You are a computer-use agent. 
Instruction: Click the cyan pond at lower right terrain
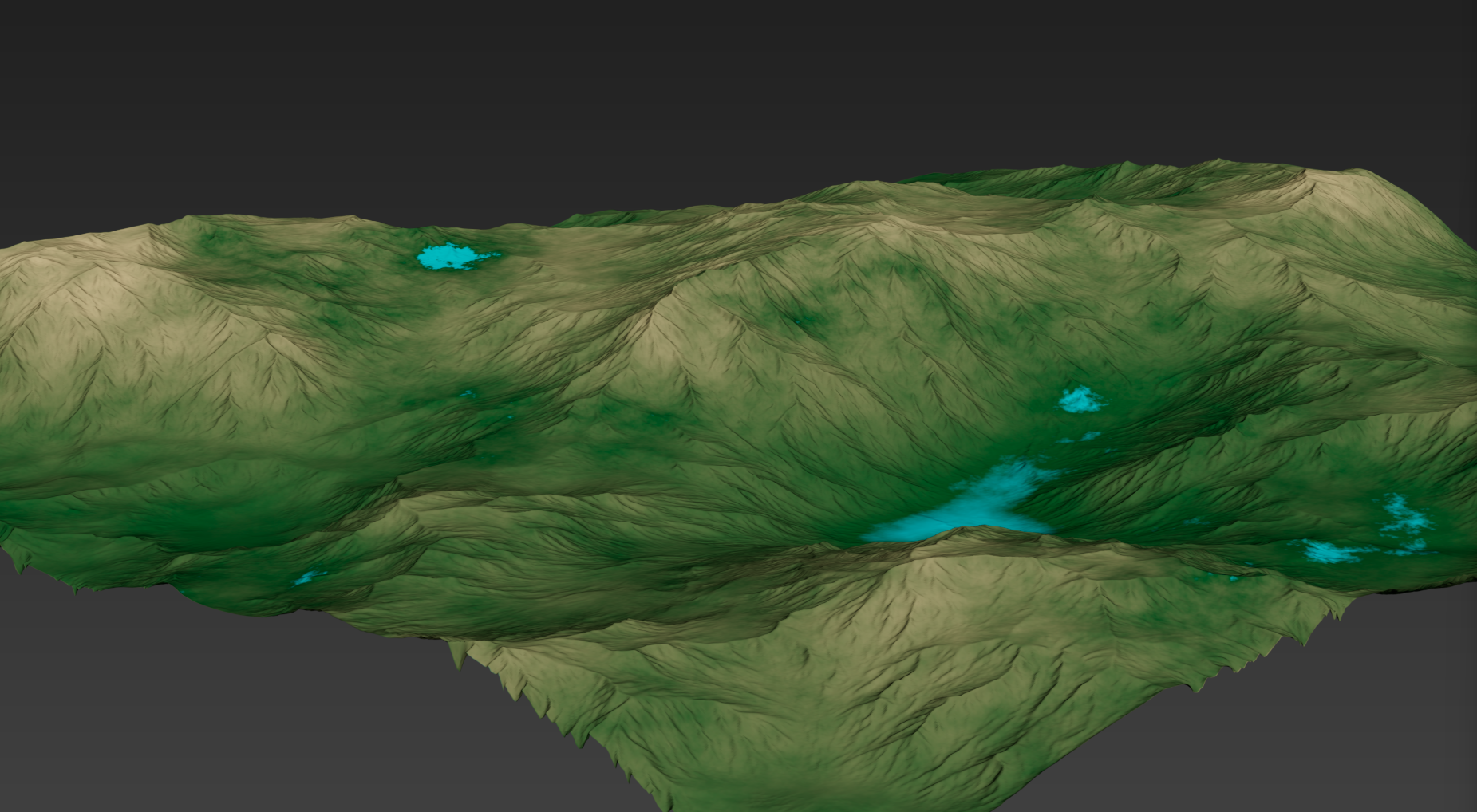coord(1331,551)
